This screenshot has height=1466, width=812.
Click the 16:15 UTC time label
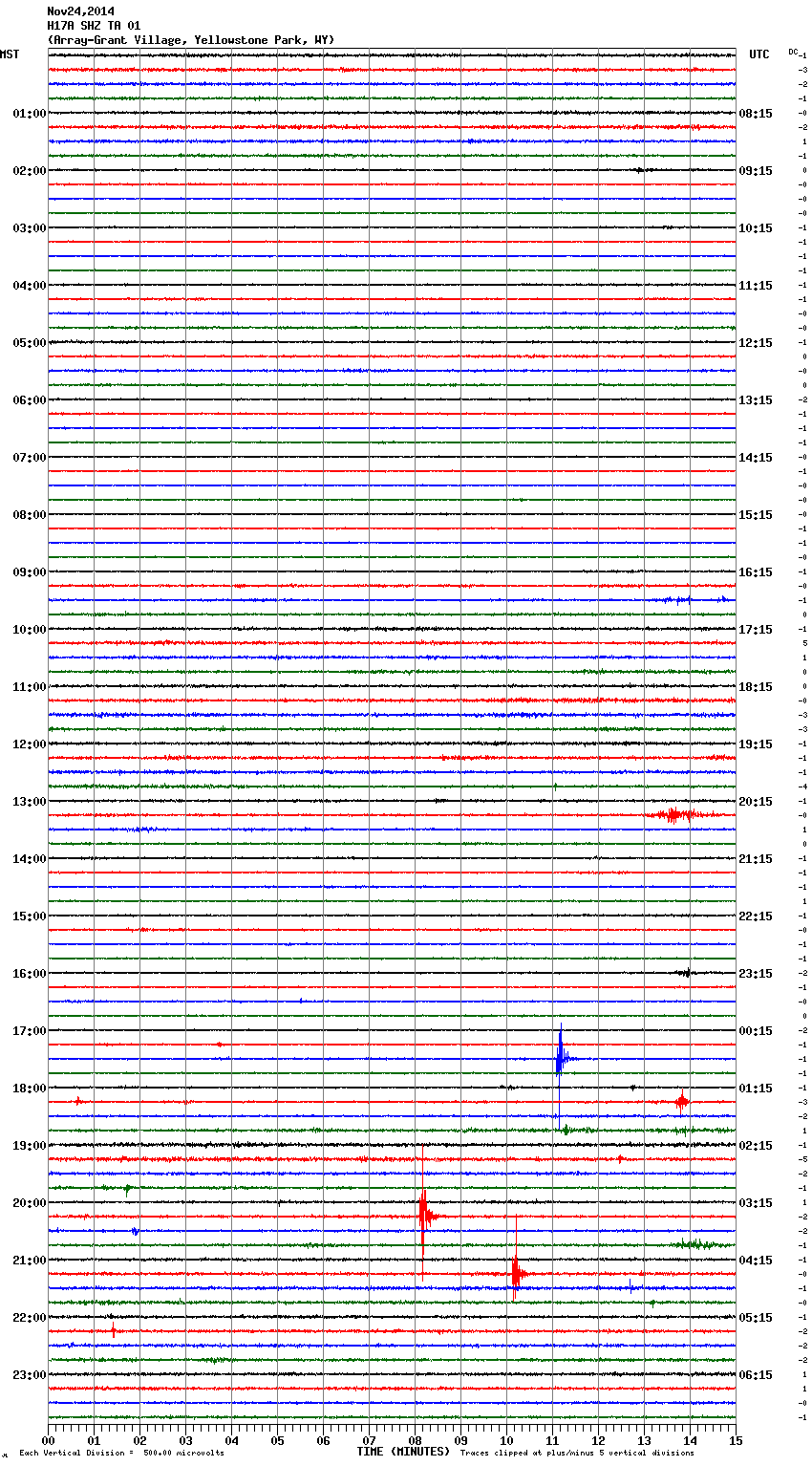[x=756, y=572]
